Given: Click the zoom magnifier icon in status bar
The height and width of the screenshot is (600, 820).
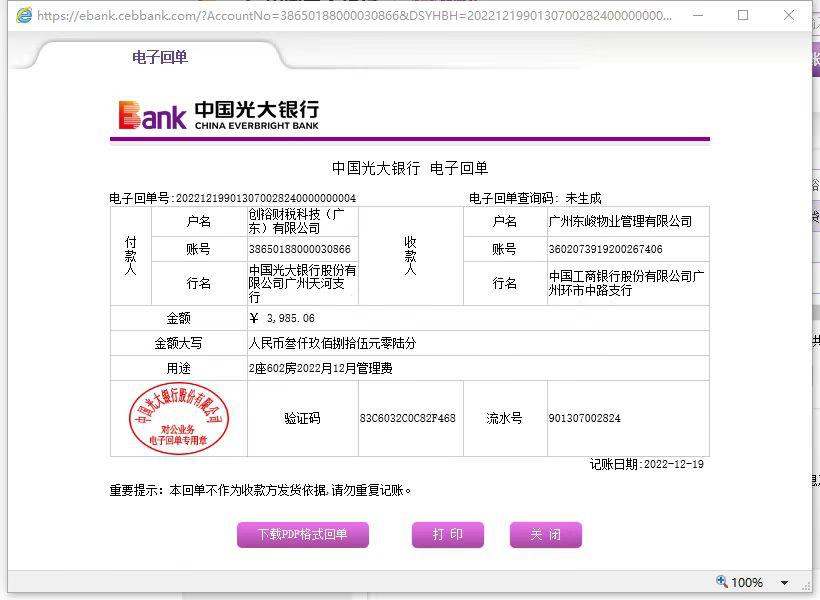Looking at the screenshot, I should pyautogui.click(x=722, y=582).
